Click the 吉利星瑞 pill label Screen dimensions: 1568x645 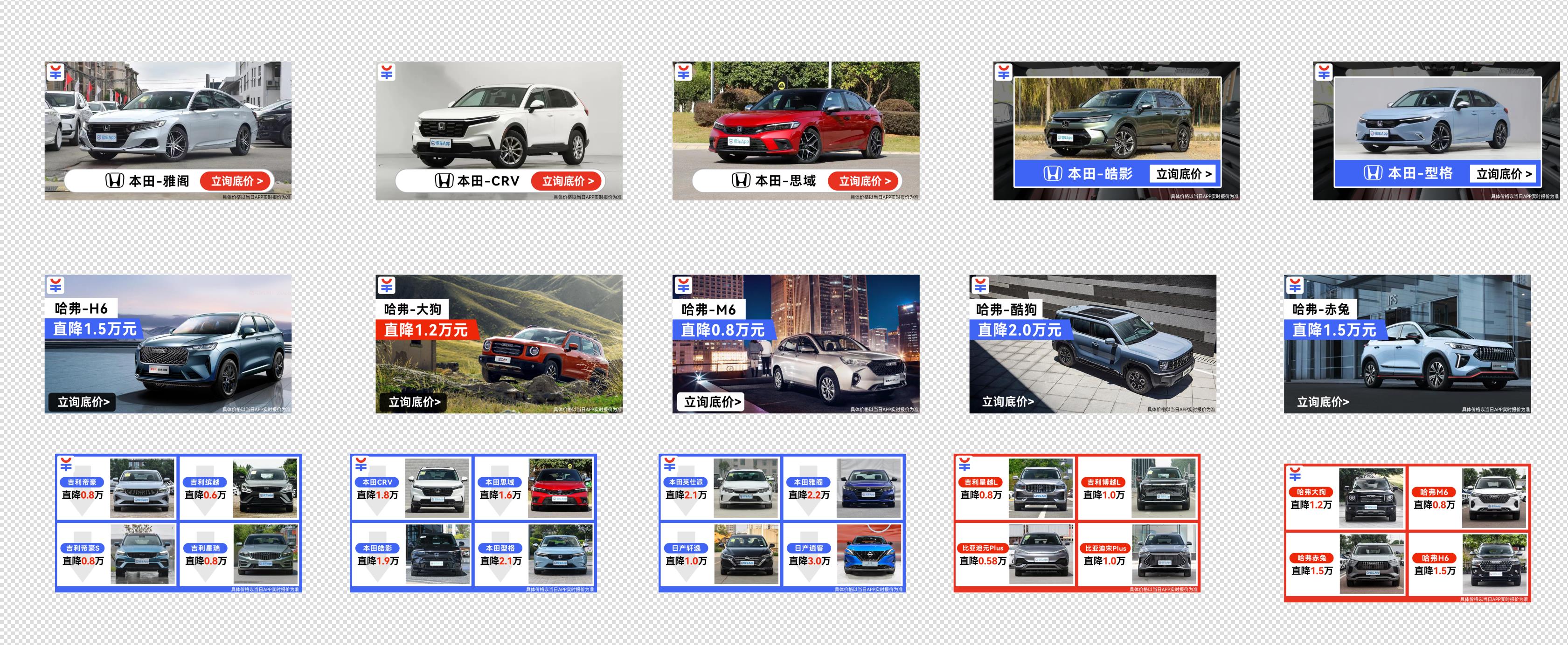[205, 548]
